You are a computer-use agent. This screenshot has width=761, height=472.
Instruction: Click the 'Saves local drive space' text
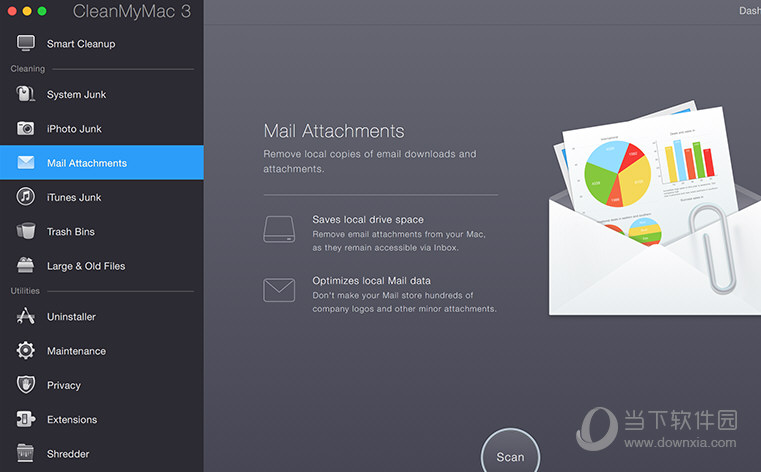coord(368,219)
